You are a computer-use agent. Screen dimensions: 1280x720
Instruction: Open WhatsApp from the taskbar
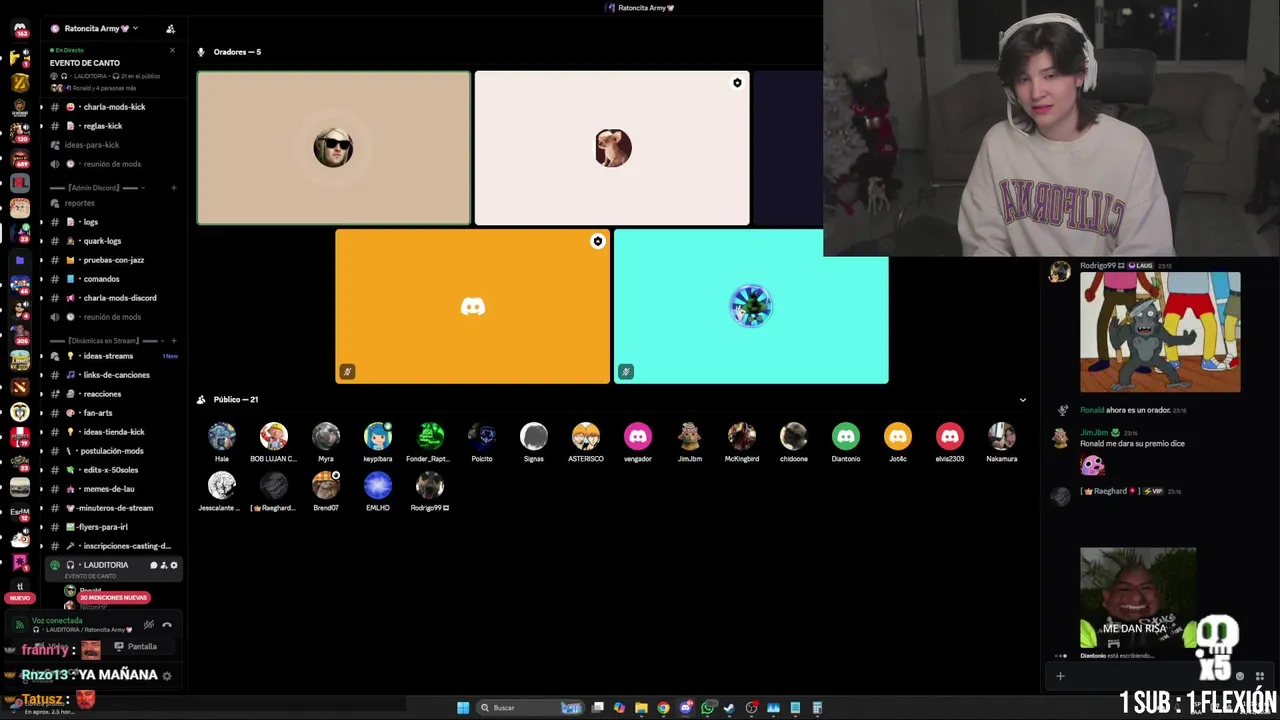coord(708,708)
